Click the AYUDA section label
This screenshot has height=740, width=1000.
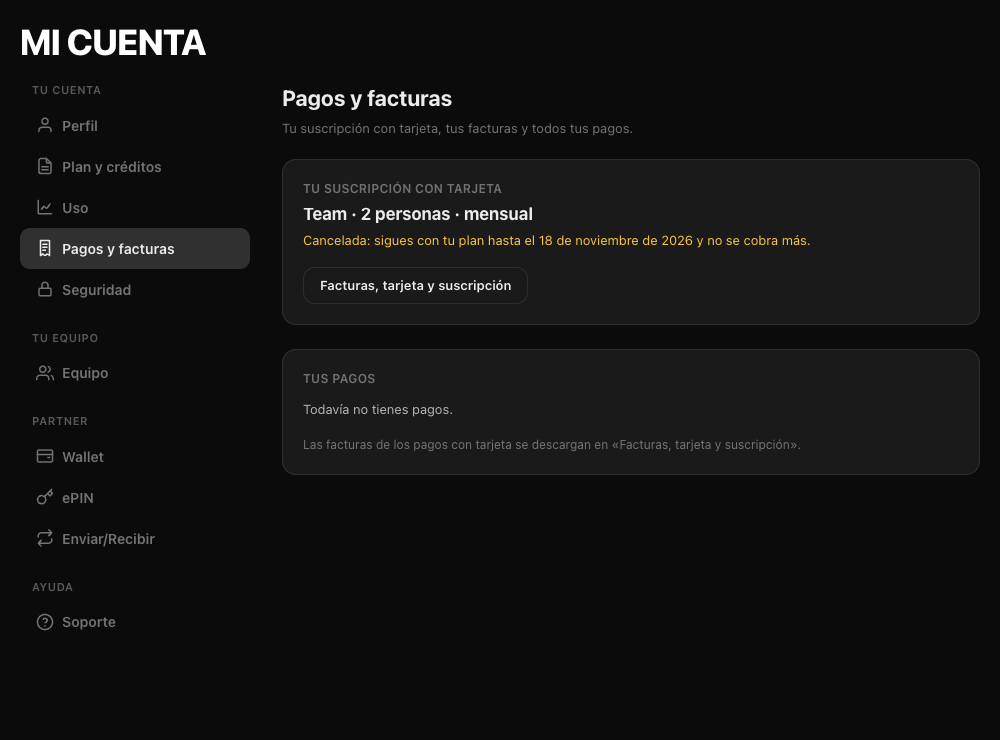(x=52, y=587)
